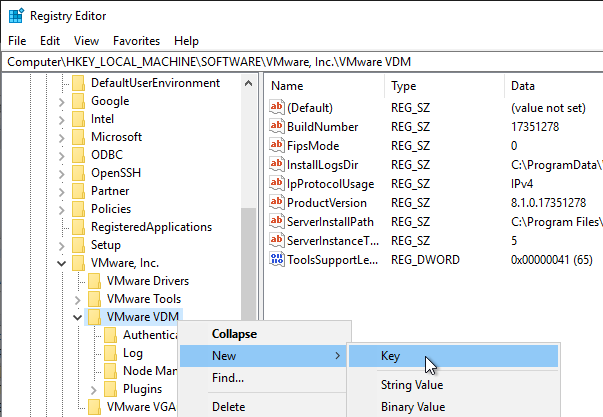Collapse the VMware, Inc. key
The width and height of the screenshot is (603, 417).
coord(62,264)
